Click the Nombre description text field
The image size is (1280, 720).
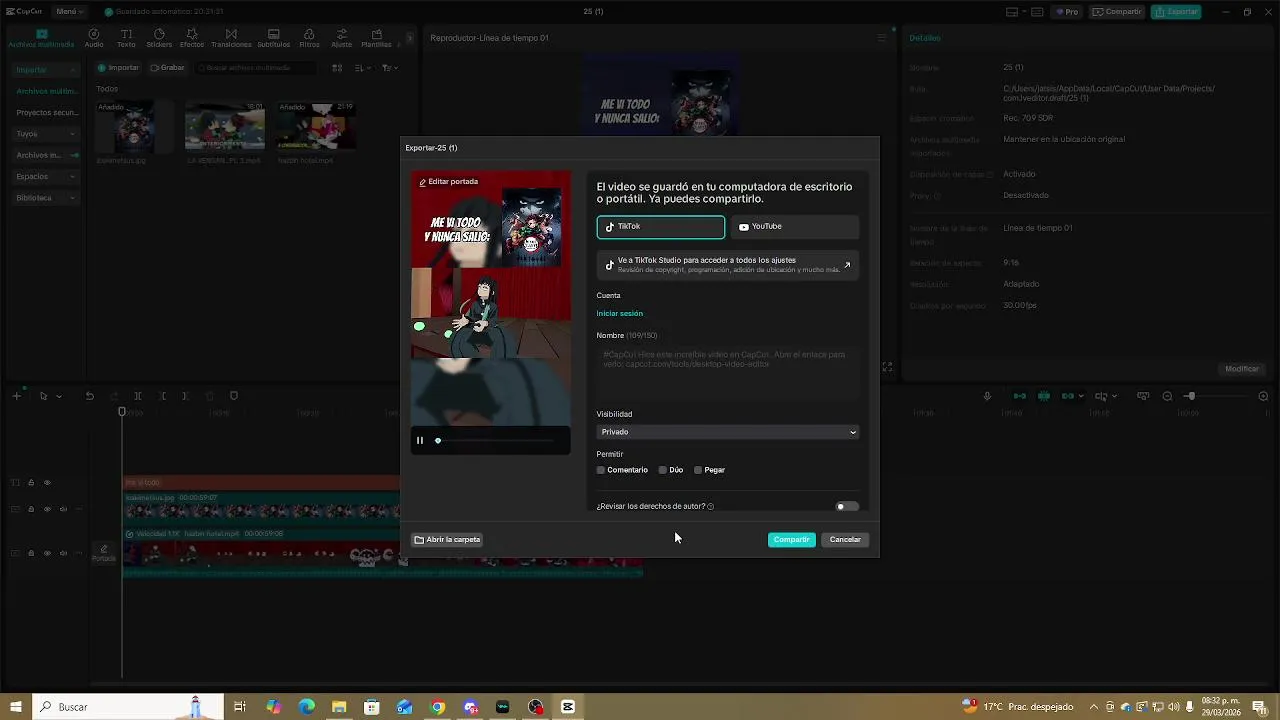[728, 372]
